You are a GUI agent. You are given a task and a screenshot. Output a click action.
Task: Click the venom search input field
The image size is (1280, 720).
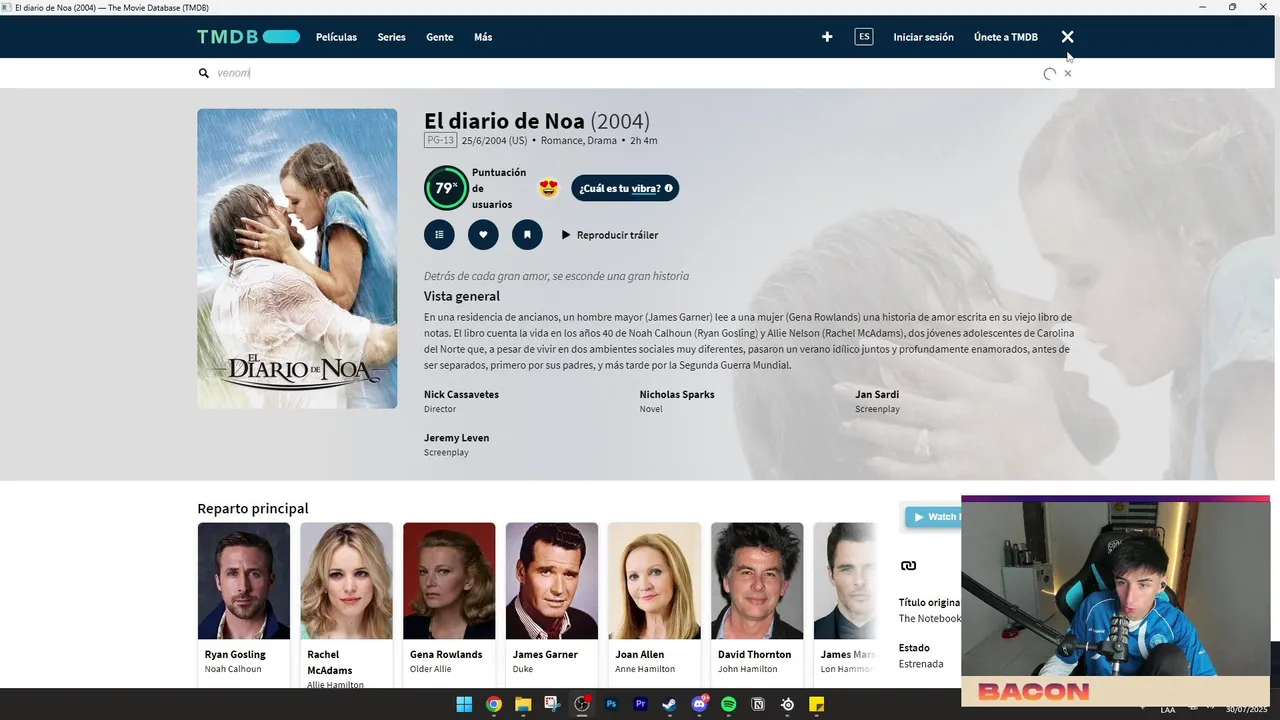pyautogui.click(x=625, y=73)
